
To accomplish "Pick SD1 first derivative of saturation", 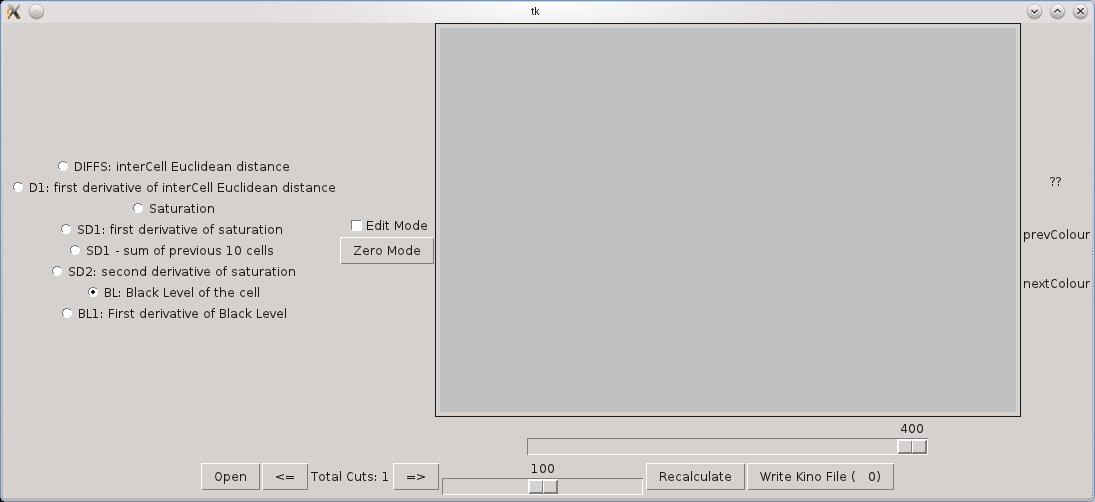I will (x=67, y=230).
